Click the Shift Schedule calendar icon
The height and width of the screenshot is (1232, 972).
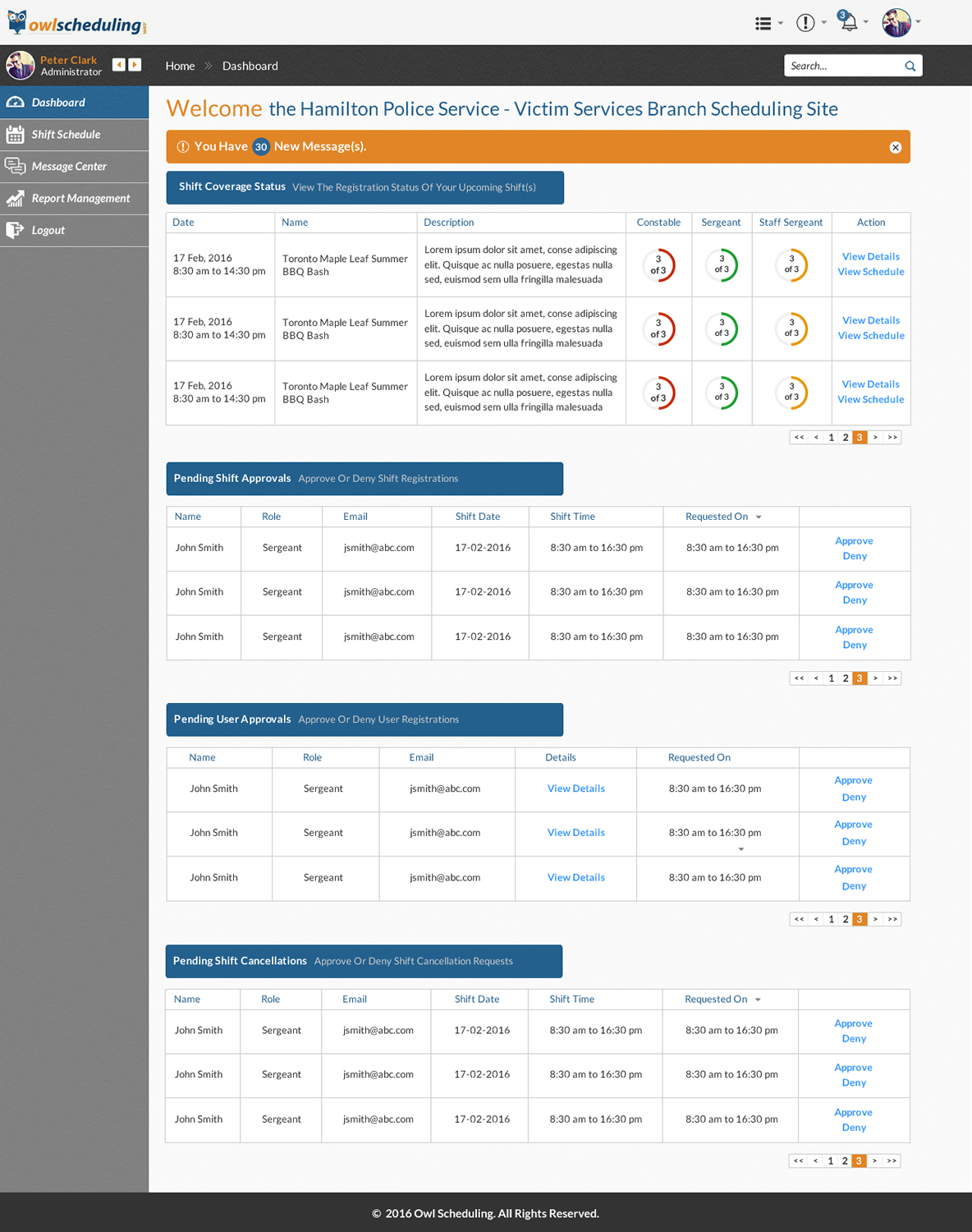[15, 135]
